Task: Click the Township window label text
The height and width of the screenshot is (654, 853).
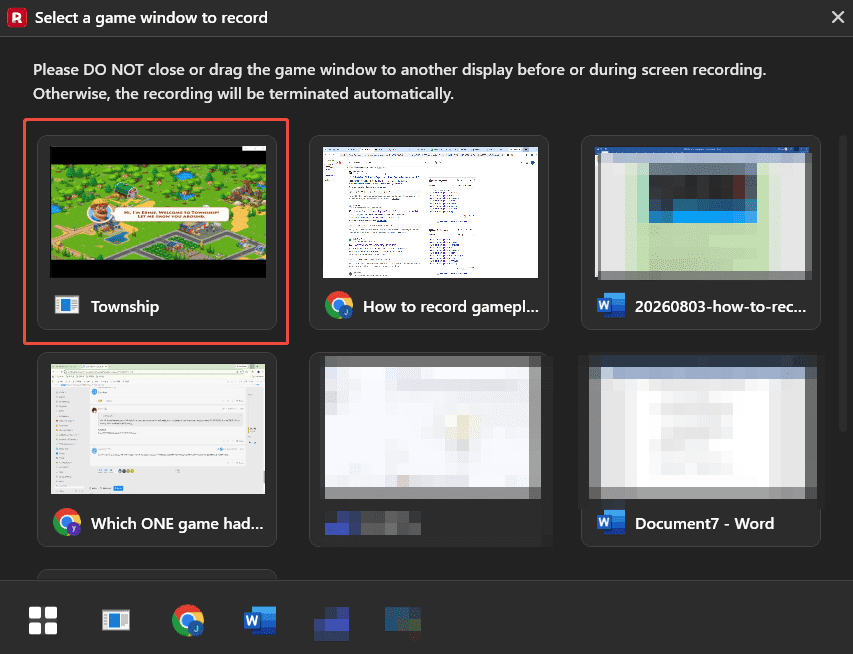Action: 125,306
